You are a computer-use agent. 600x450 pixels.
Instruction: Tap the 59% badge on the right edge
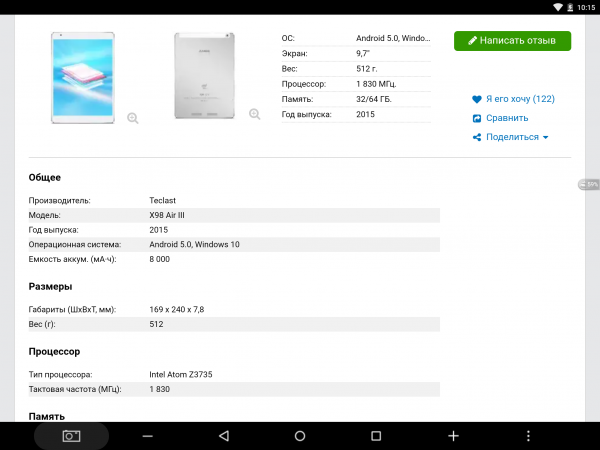[x=590, y=184]
